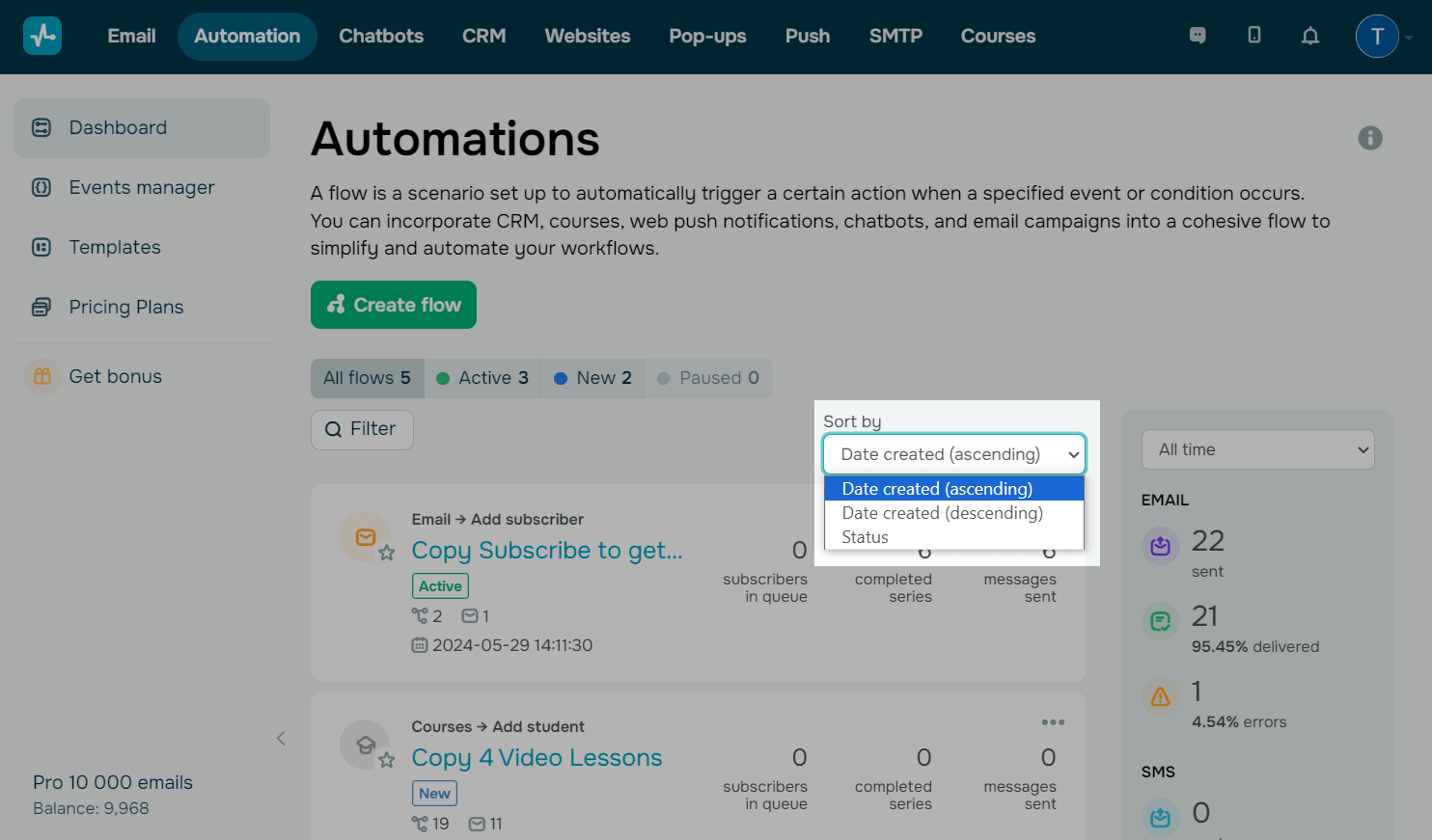Expand the account dropdown arrow
This screenshot has height=840, width=1432.
(x=1409, y=38)
